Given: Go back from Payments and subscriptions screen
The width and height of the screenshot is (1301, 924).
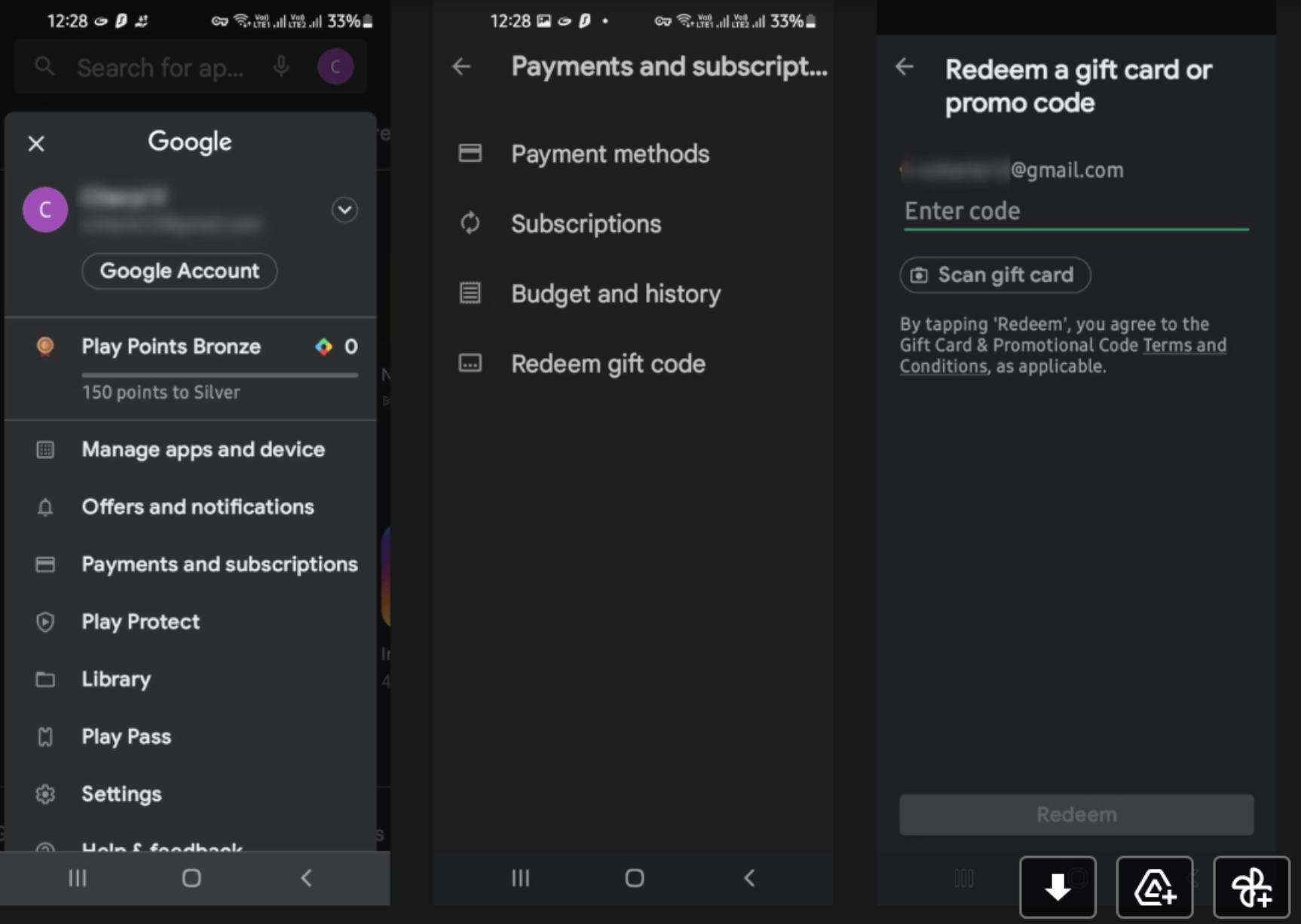Looking at the screenshot, I should 461,66.
